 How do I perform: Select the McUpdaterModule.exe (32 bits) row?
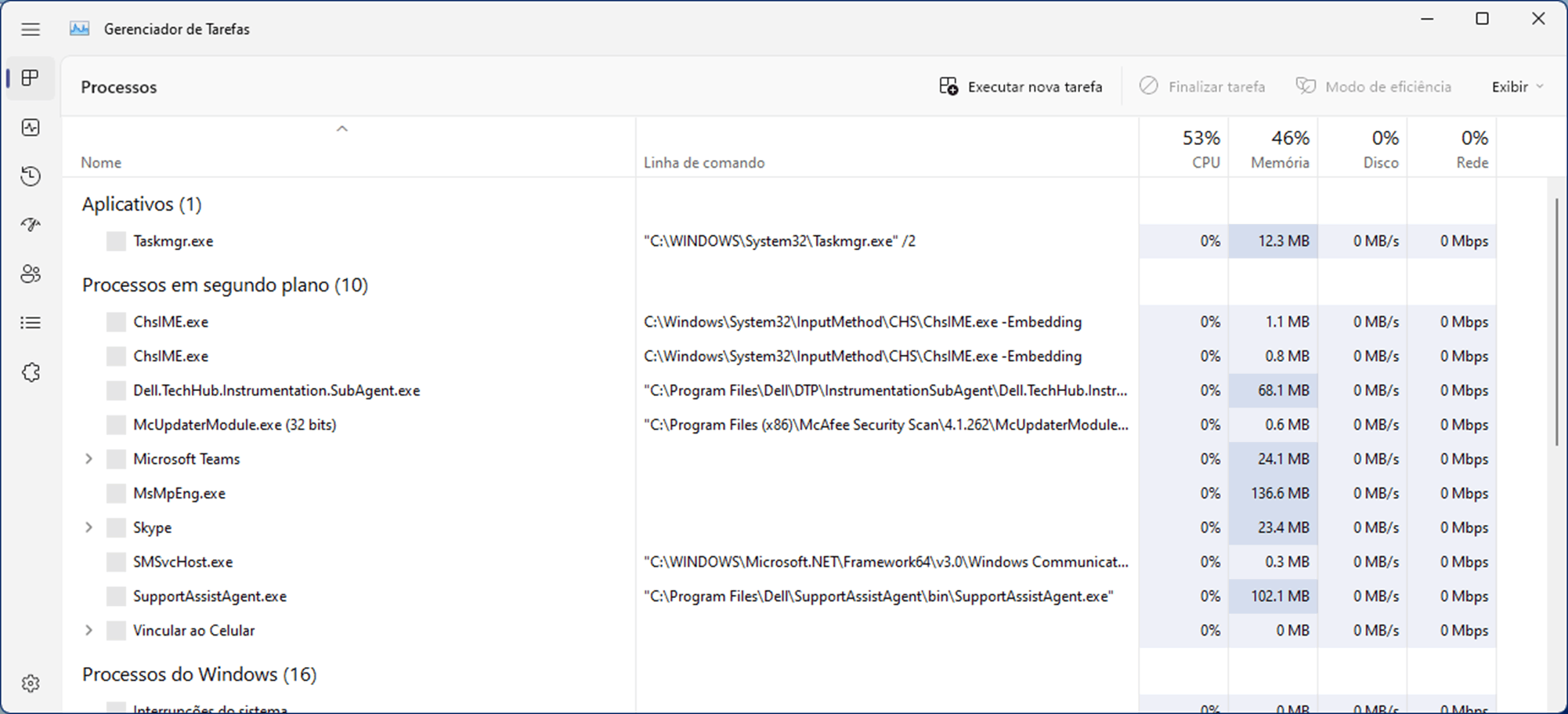[779, 425]
